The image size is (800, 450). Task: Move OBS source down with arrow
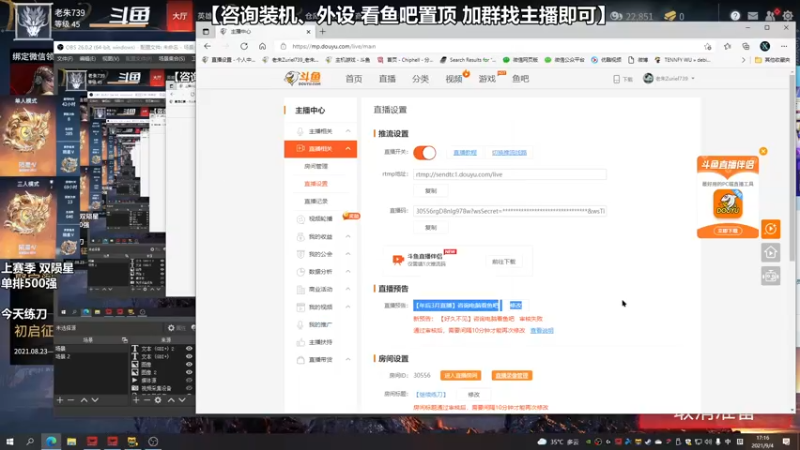click(182, 400)
